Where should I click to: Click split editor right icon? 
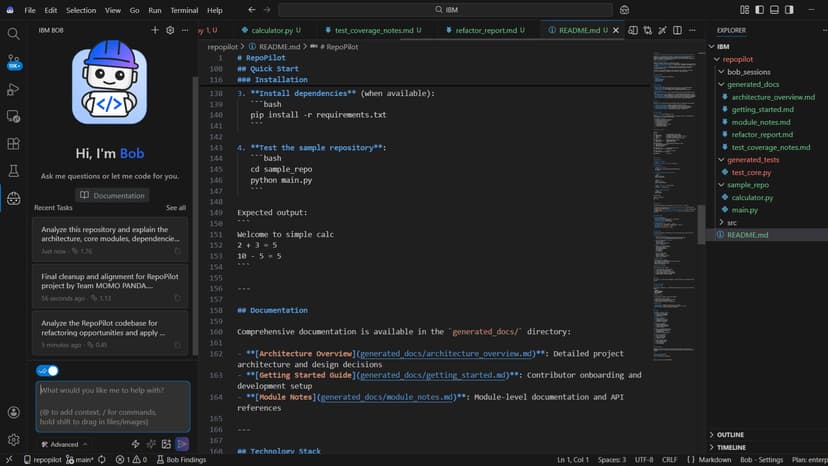(677, 30)
